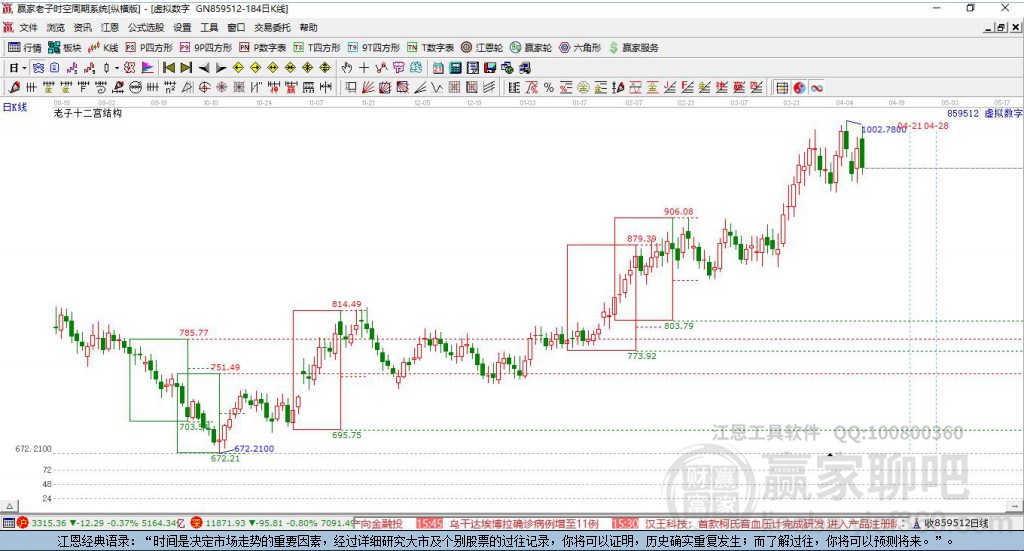This screenshot has width=1024, height=551.
Task: Open the 浏览 menu
Action: tap(56, 27)
